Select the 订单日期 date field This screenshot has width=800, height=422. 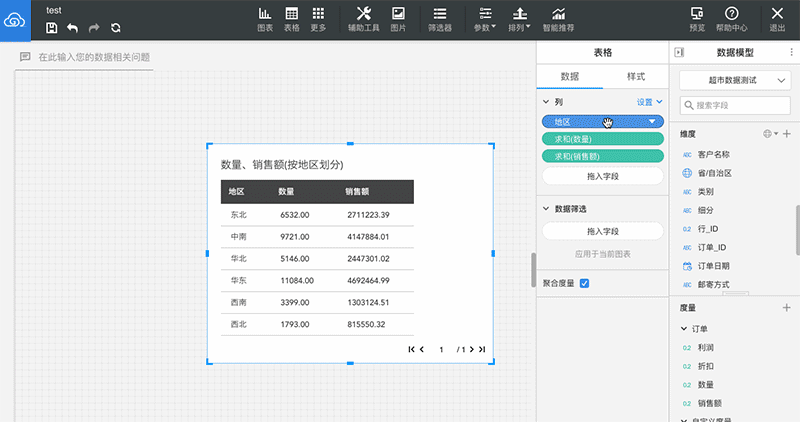point(713,266)
